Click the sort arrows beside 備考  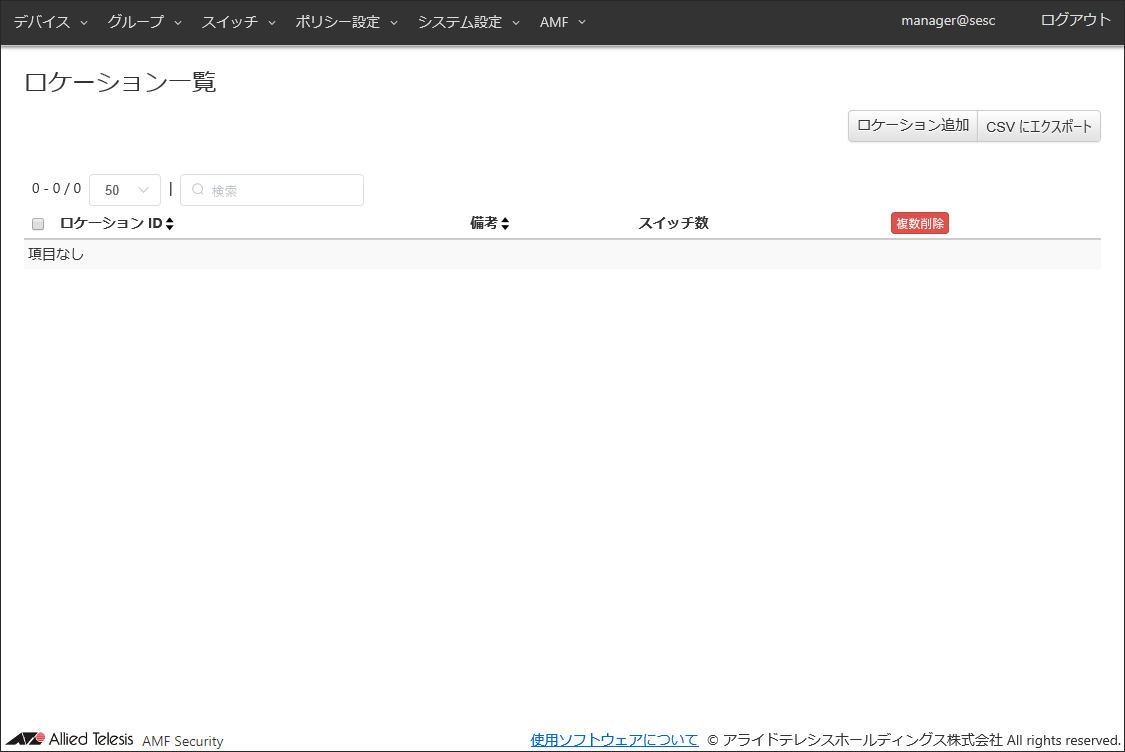(505, 224)
